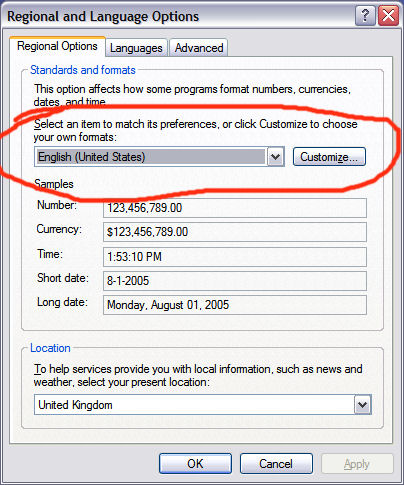404x485 pixels.
Task: Confirm changes with the OK button
Action: [195, 463]
